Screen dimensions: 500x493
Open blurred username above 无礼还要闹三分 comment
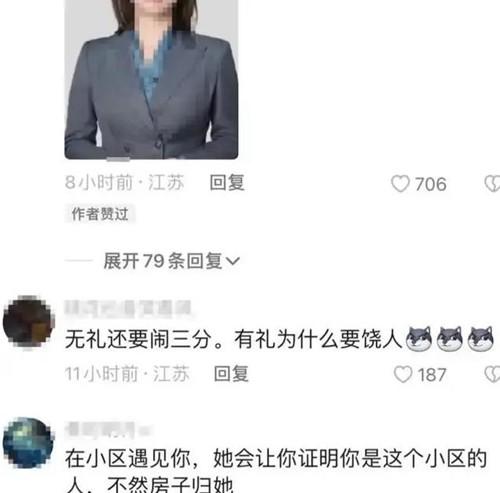[x=128, y=307]
